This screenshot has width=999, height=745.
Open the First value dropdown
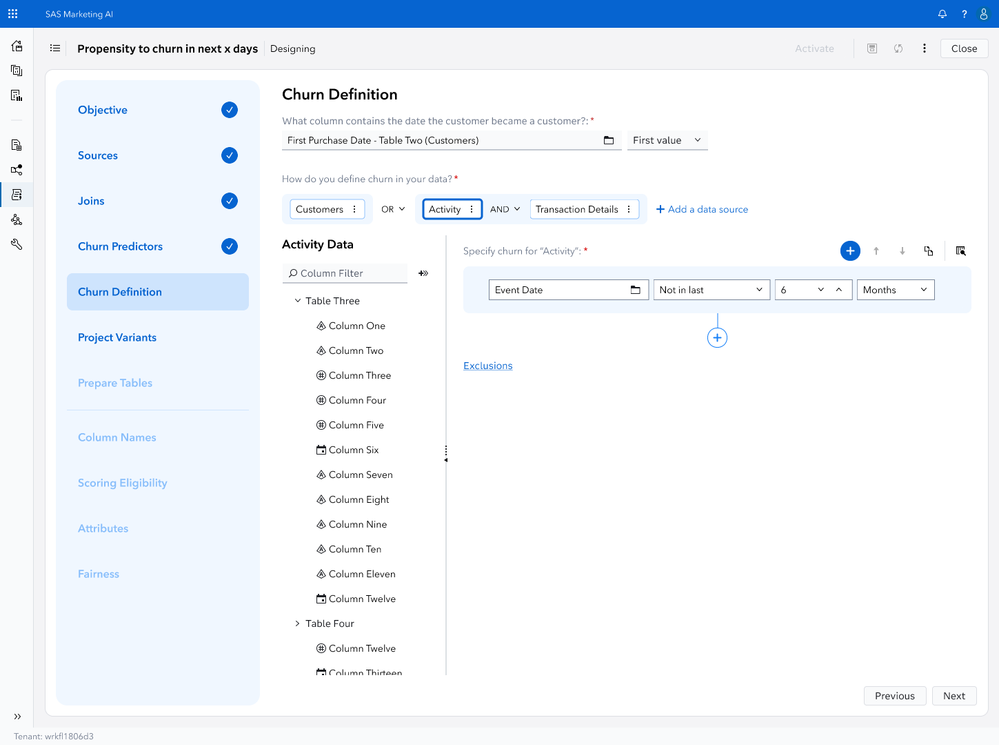(x=667, y=140)
